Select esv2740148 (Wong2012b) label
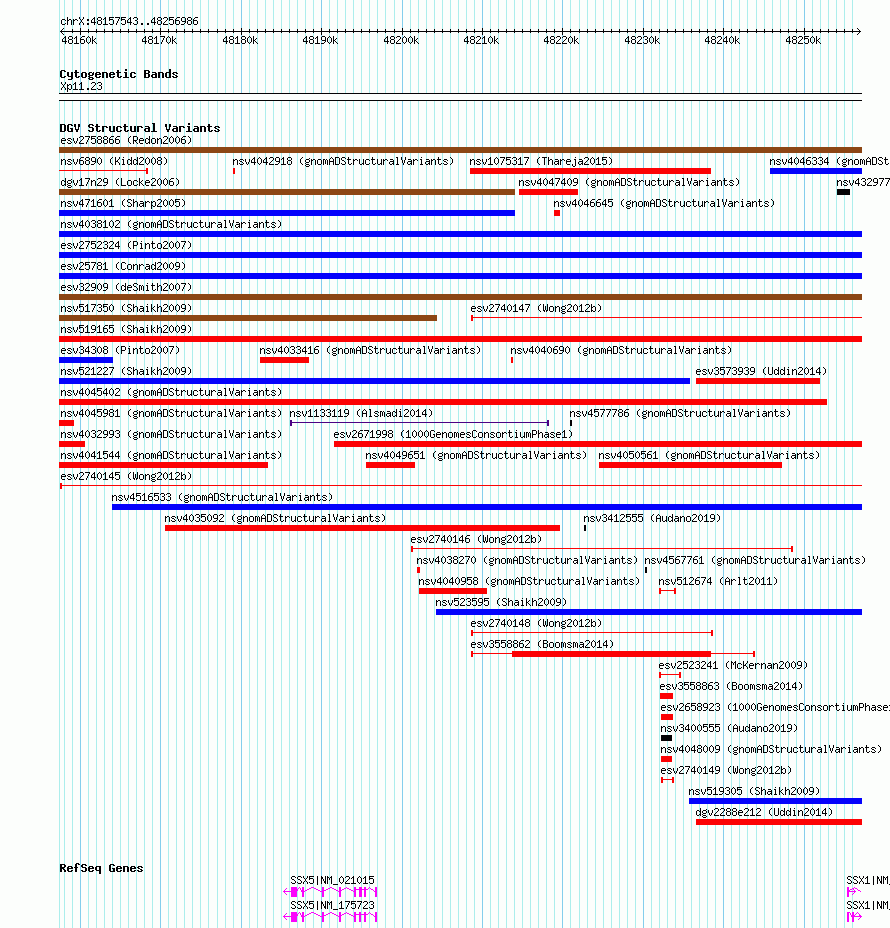 [x=536, y=623]
